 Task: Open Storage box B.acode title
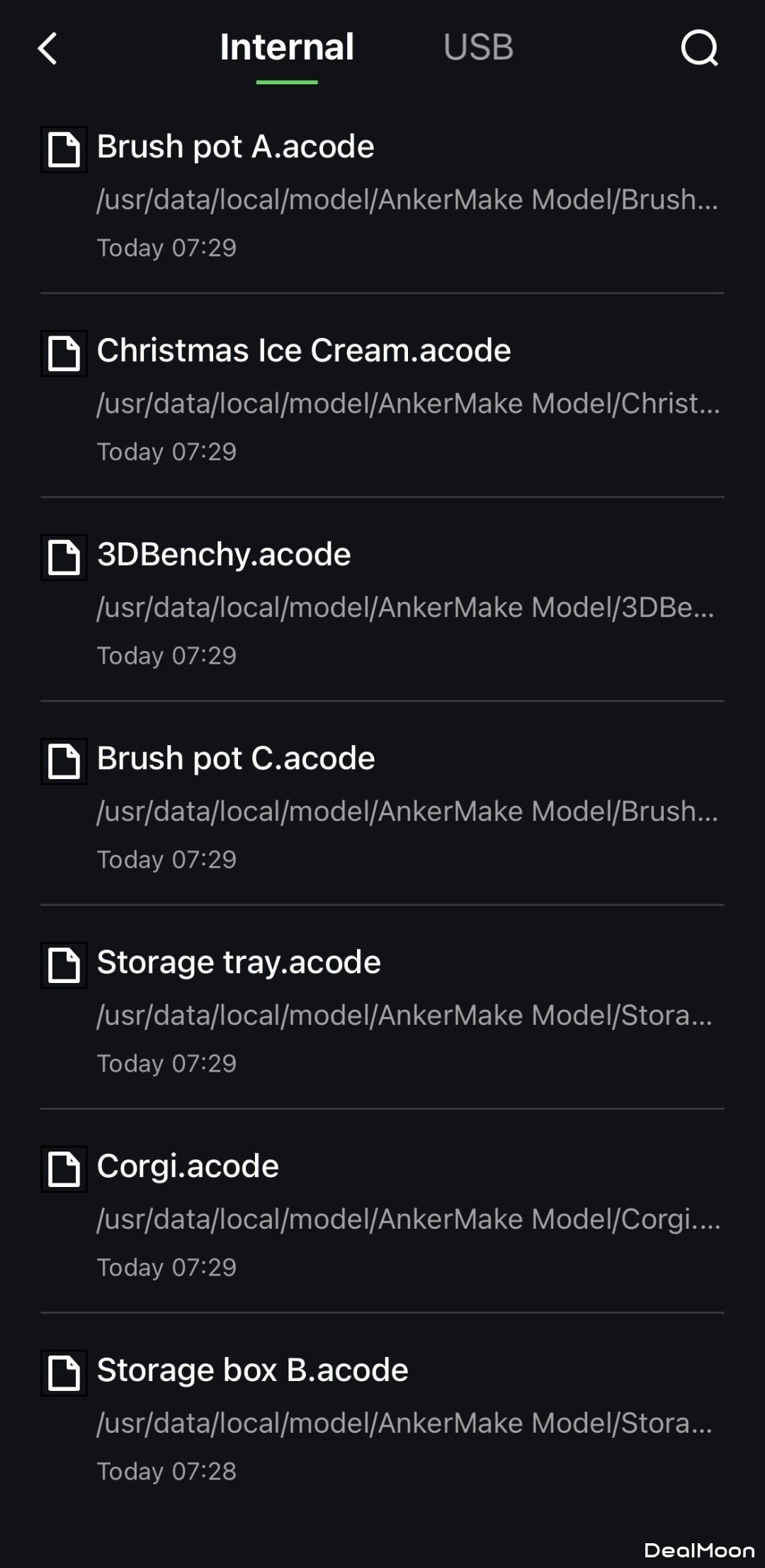click(x=252, y=1370)
